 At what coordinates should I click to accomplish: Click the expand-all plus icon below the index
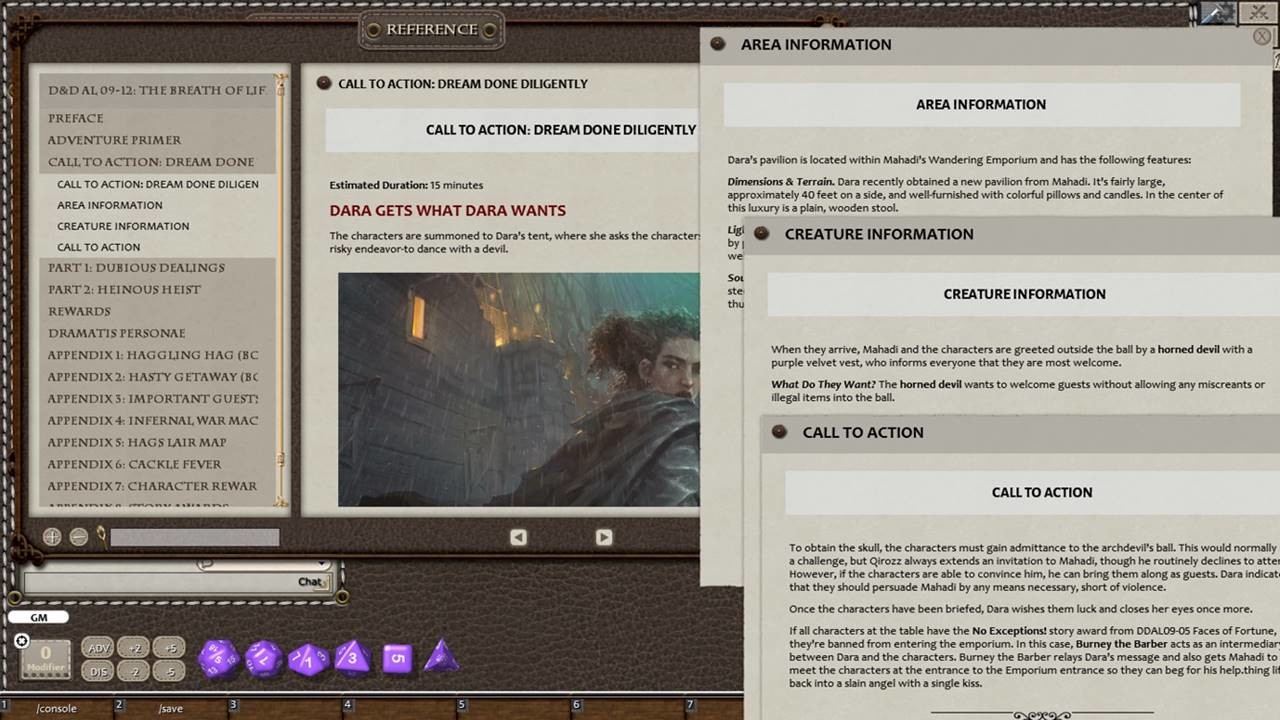tap(52, 537)
